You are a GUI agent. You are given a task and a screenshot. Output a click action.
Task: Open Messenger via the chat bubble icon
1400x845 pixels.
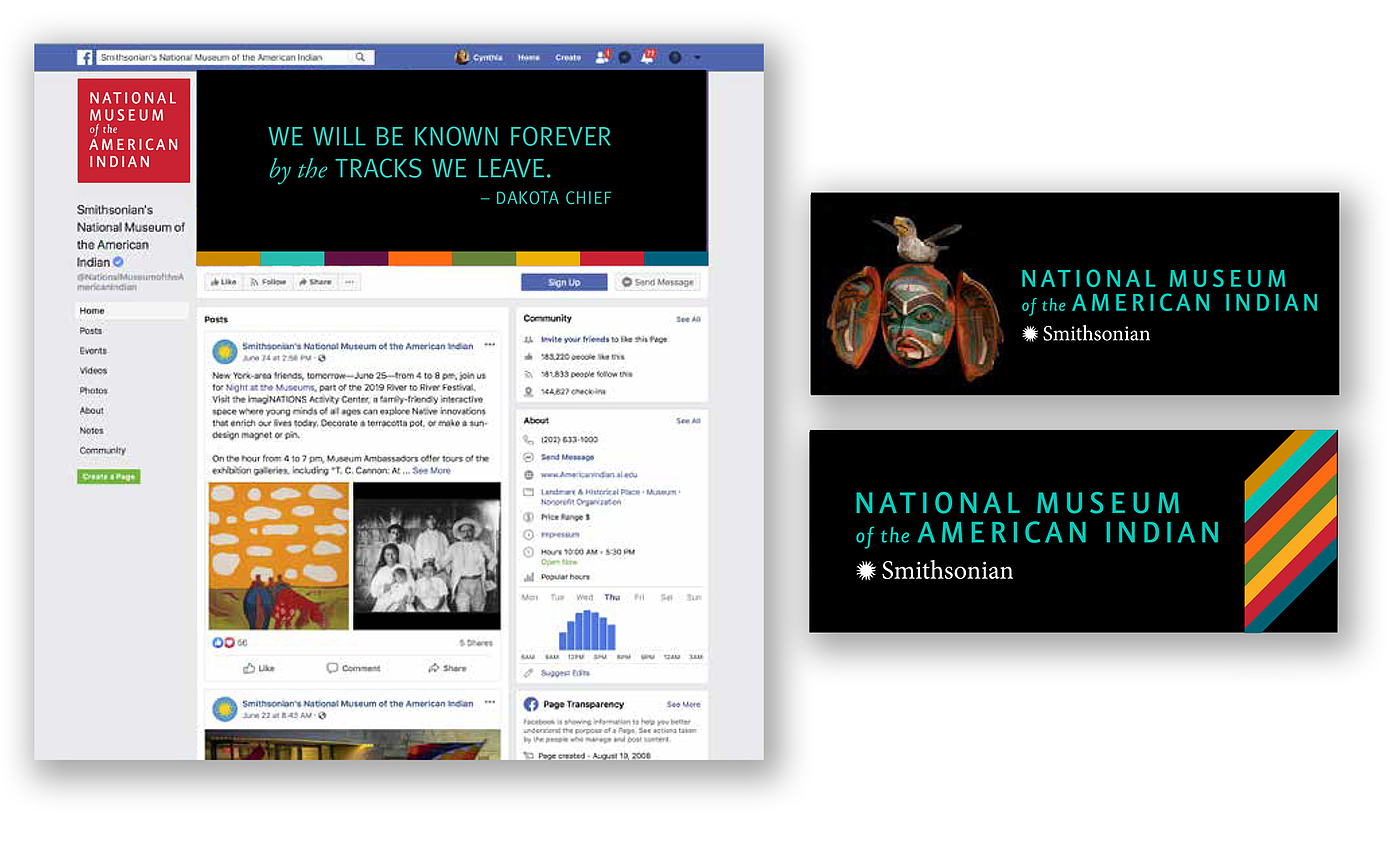pos(624,58)
